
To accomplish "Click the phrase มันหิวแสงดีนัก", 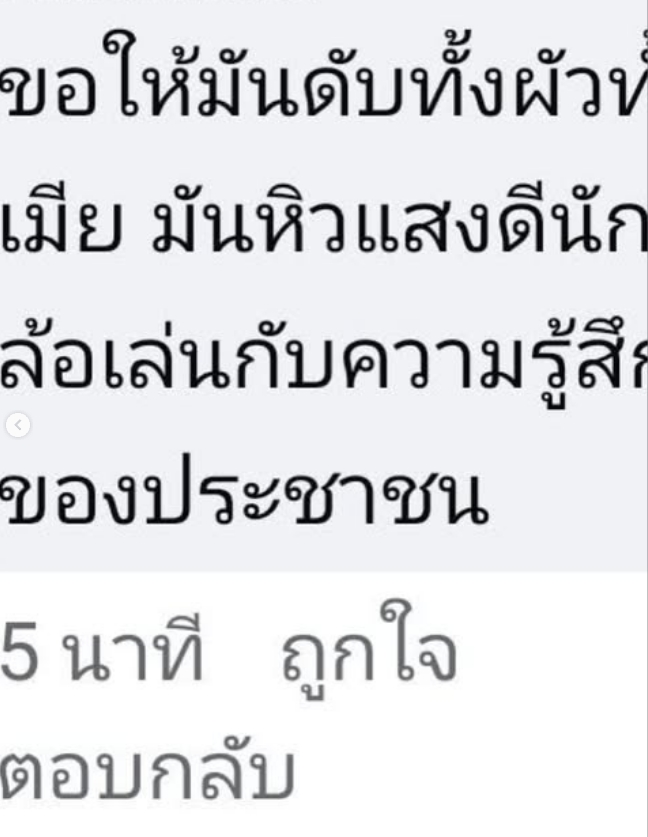I will (399, 220).
